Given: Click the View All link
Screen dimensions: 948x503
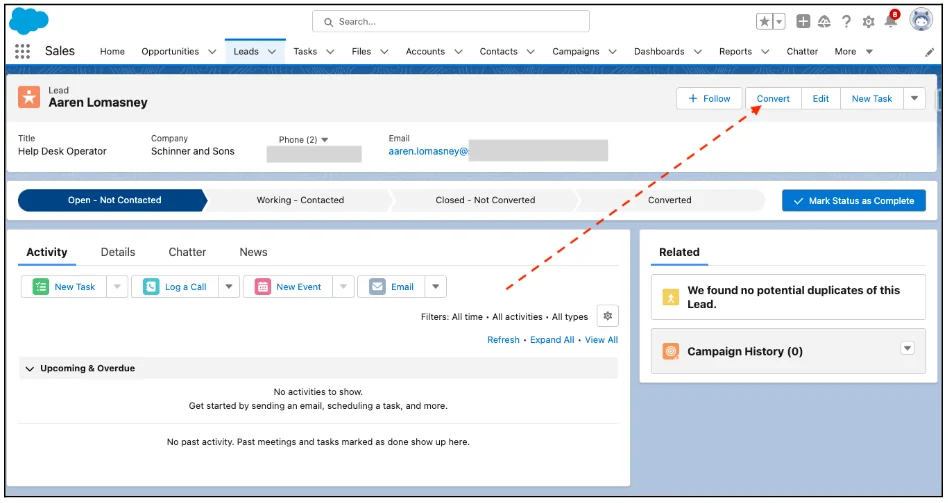Looking at the screenshot, I should (x=601, y=340).
